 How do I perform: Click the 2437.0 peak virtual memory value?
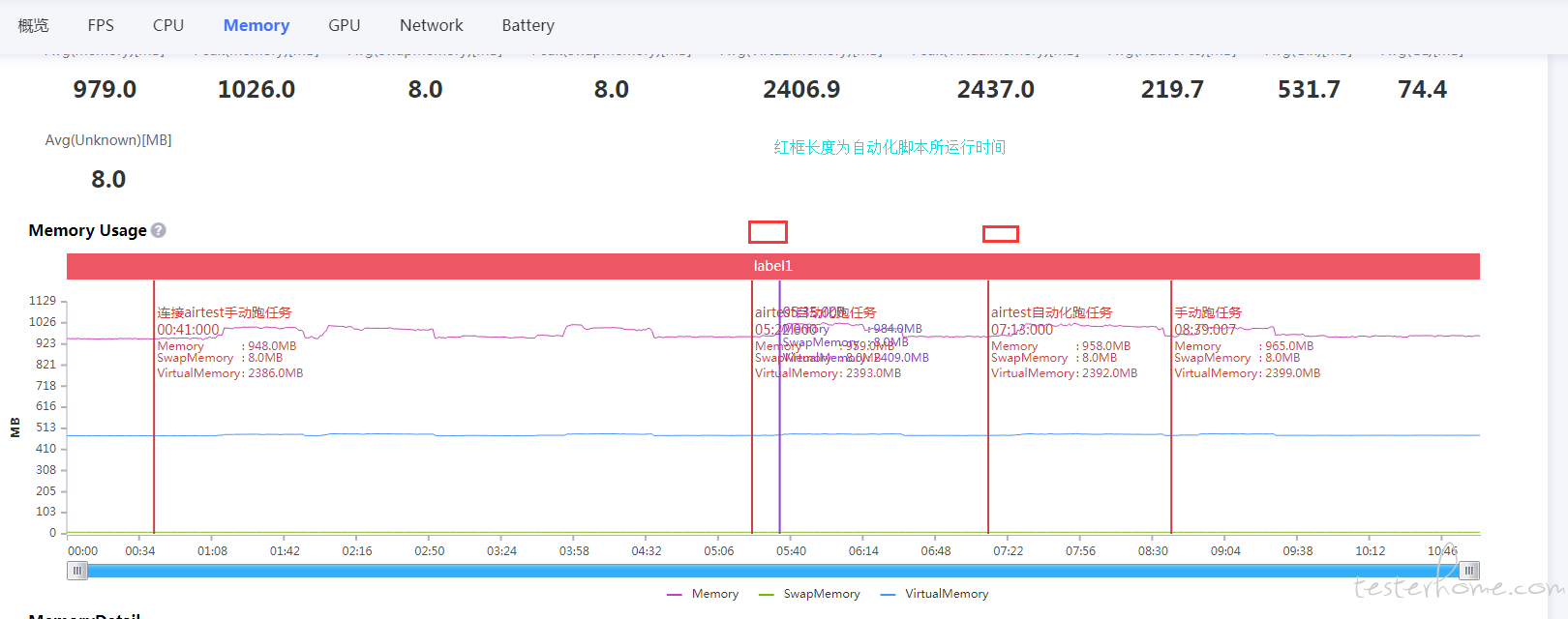click(x=996, y=90)
